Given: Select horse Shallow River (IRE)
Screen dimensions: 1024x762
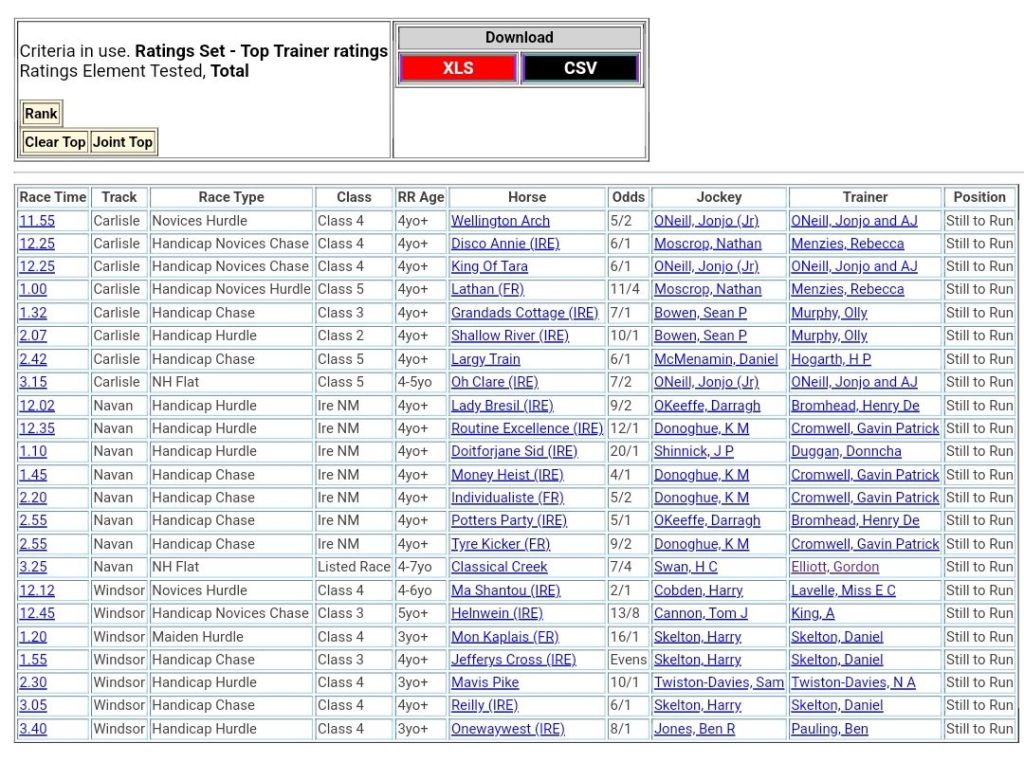Looking at the screenshot, I should pyautogui.click(x=509, y=336).
